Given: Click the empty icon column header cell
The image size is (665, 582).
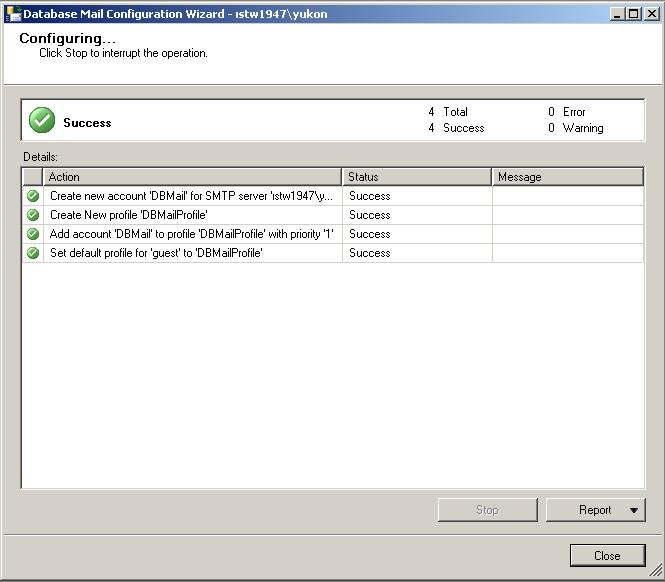Looking at the screenshot, I should point(32,177).
